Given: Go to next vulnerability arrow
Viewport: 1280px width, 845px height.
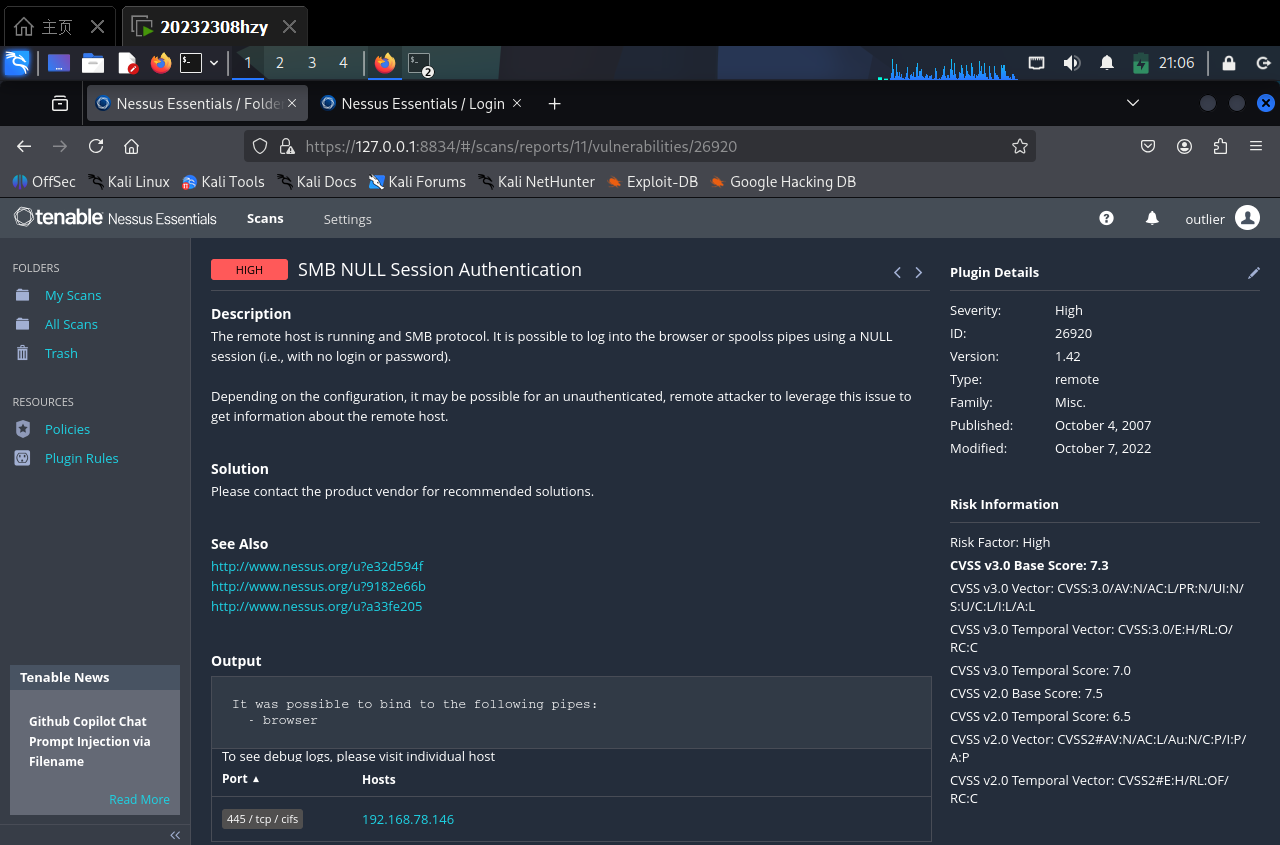Looking at the screenshot, I should click(919, 273).
